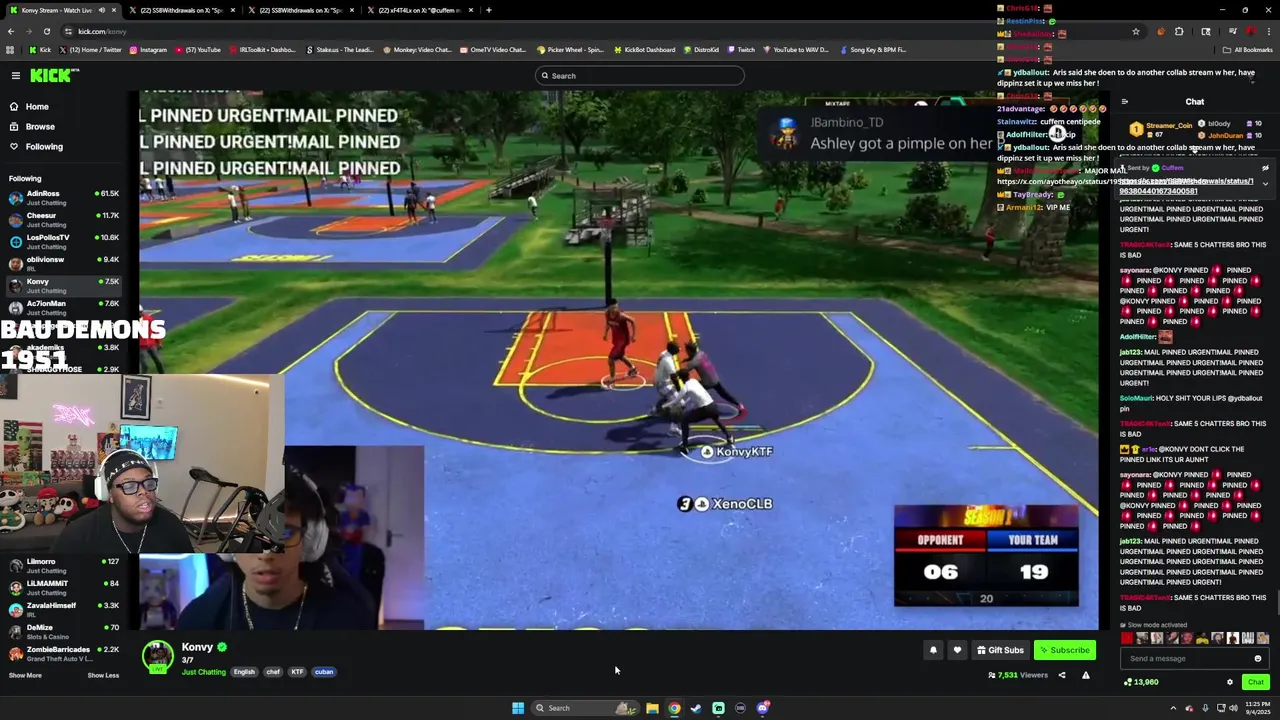Image resolution: width=1280 pixels, height=720 pixels.
Task: Click the pinned Twitter status link
Action: click(1185, 186)
